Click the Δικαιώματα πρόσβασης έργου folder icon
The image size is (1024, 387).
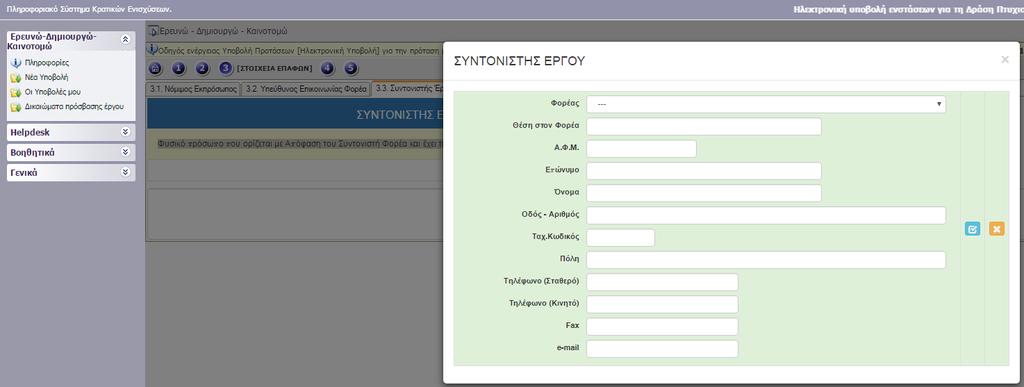coord(16,107)
